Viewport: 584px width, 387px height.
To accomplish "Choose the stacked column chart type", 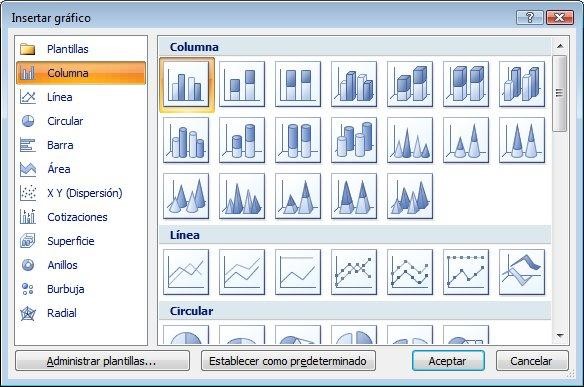I will [242, 84].
